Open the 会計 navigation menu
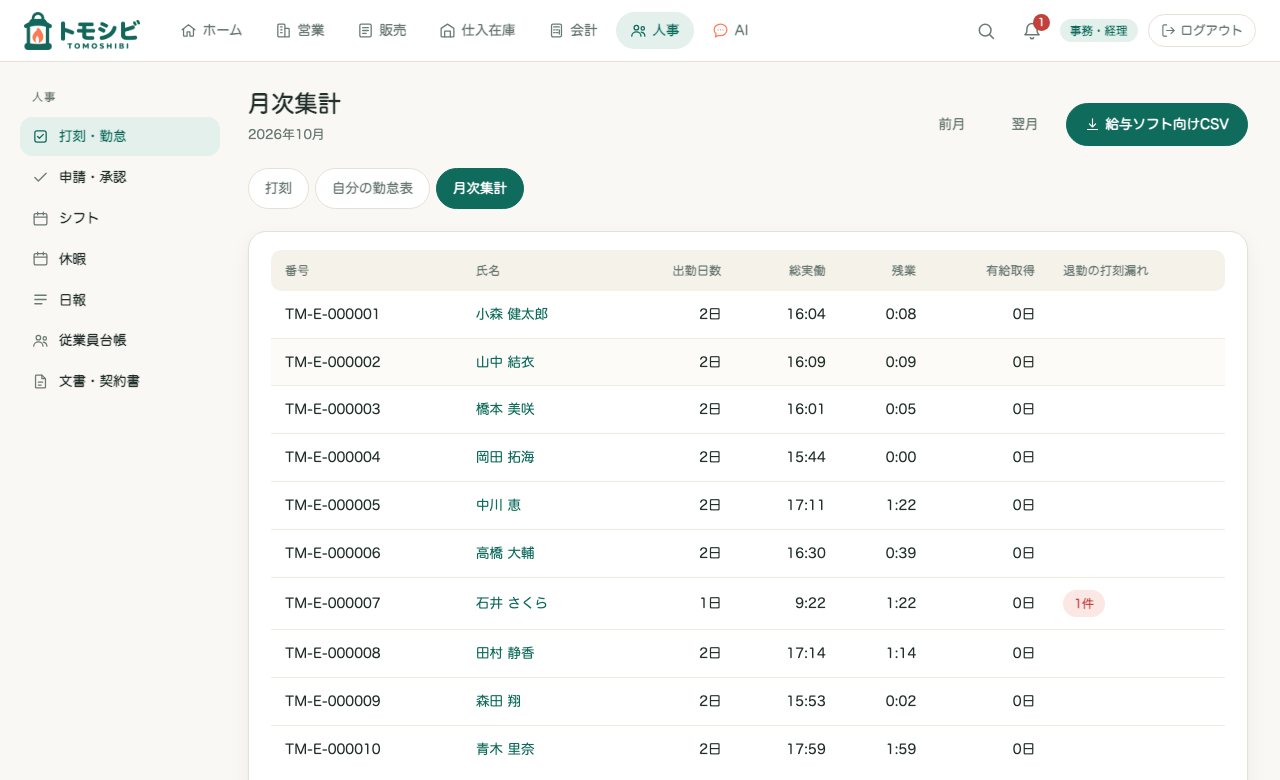1280x780 pixels. [x=573, y=31]
